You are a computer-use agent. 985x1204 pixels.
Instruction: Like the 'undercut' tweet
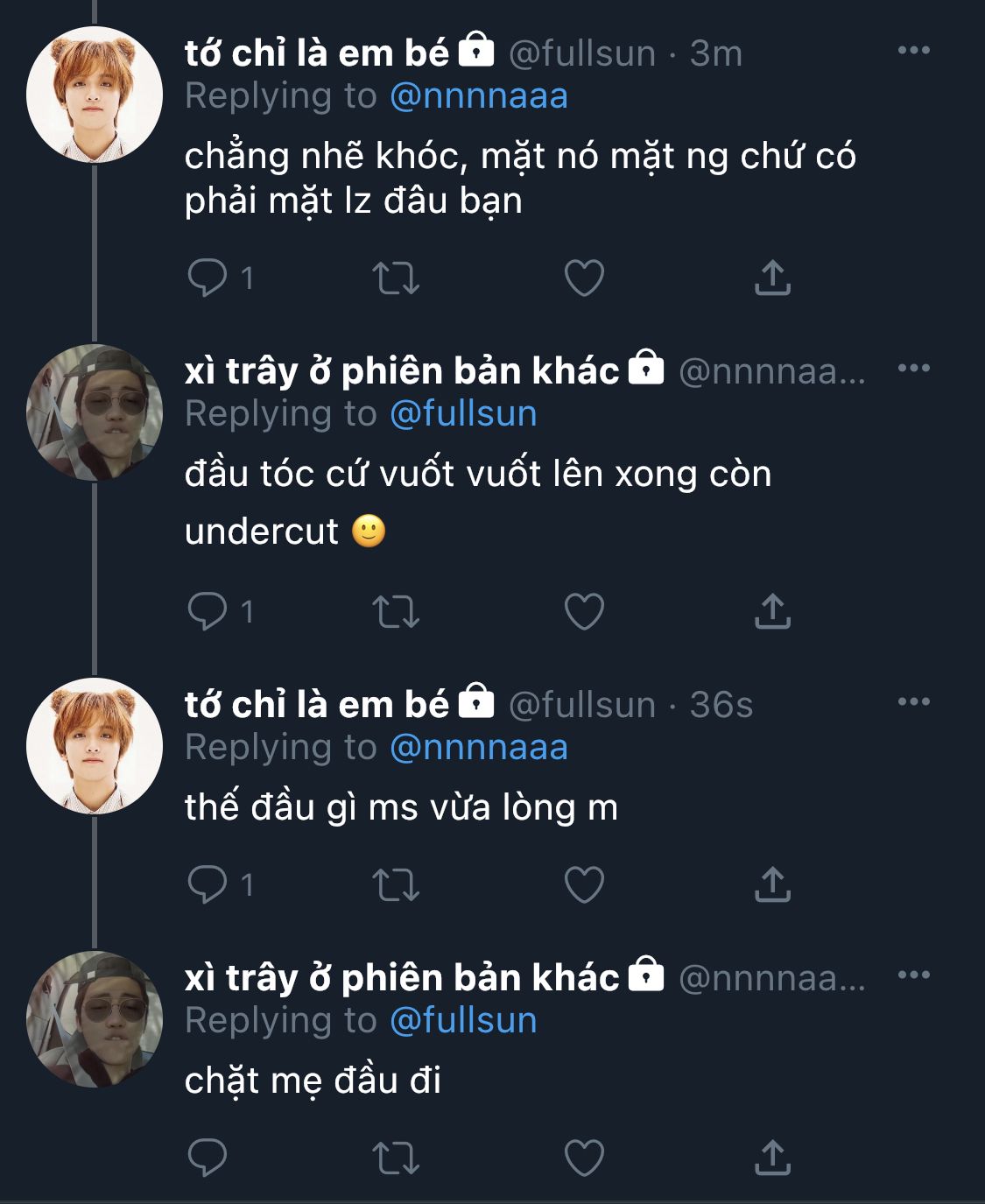584,611
